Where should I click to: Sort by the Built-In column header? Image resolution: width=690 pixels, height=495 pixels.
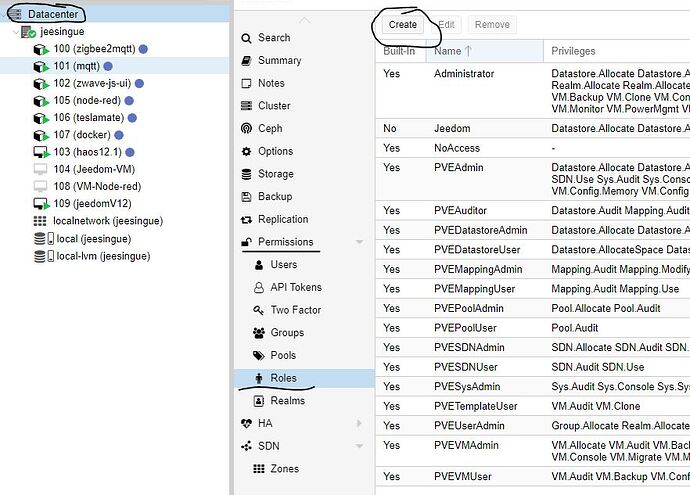400,51
